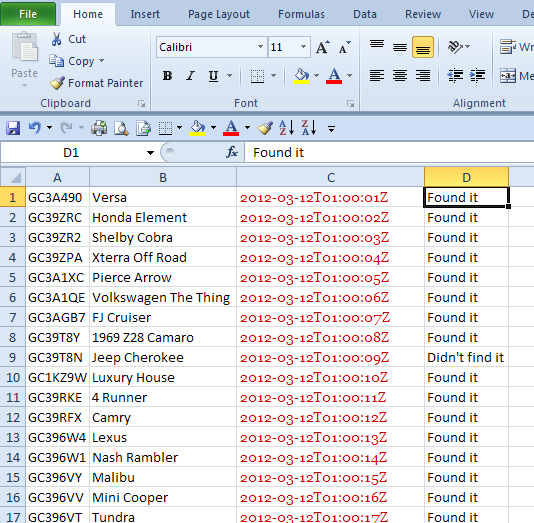Switch to the Insert tab

point(145,14)
